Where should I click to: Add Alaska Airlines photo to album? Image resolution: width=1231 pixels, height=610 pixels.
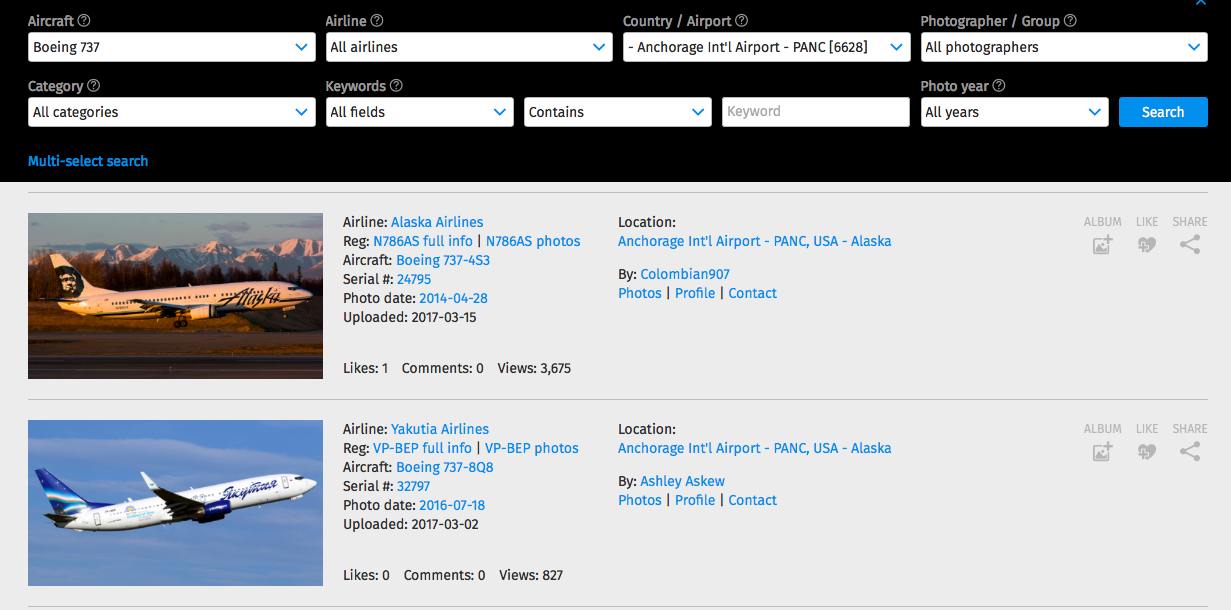point(1102,245)
